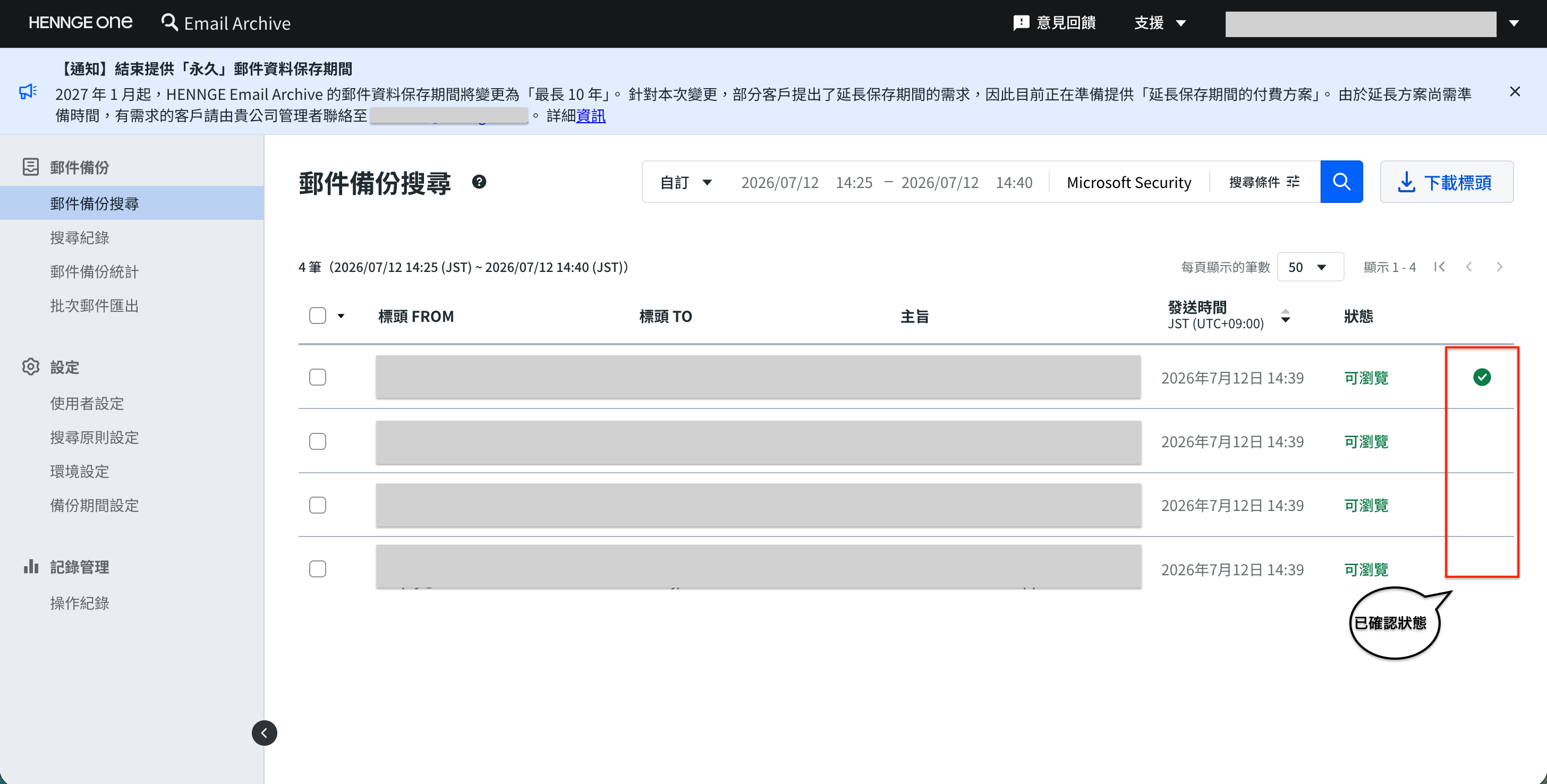
Task: Click the 標頭 TO column header
Action: coord(666,316)
